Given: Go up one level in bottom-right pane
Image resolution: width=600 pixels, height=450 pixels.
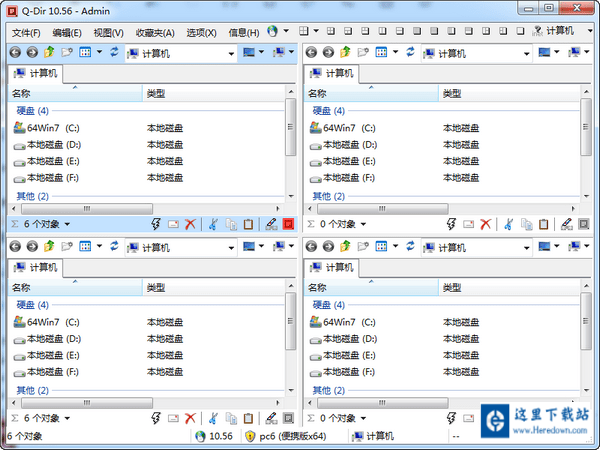Looking at the screenshot, I should tap(345, 246).
